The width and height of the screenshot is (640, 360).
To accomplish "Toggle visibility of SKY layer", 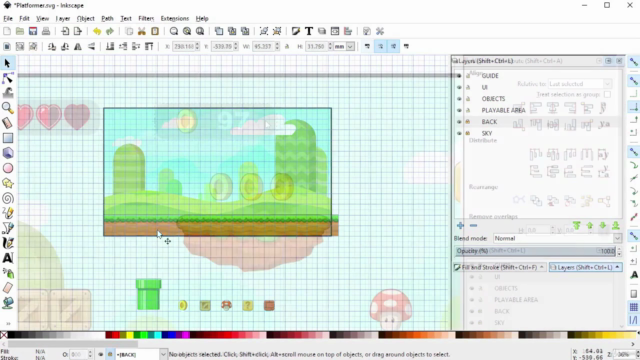I will pyautogui.click(x=459, y=133).
